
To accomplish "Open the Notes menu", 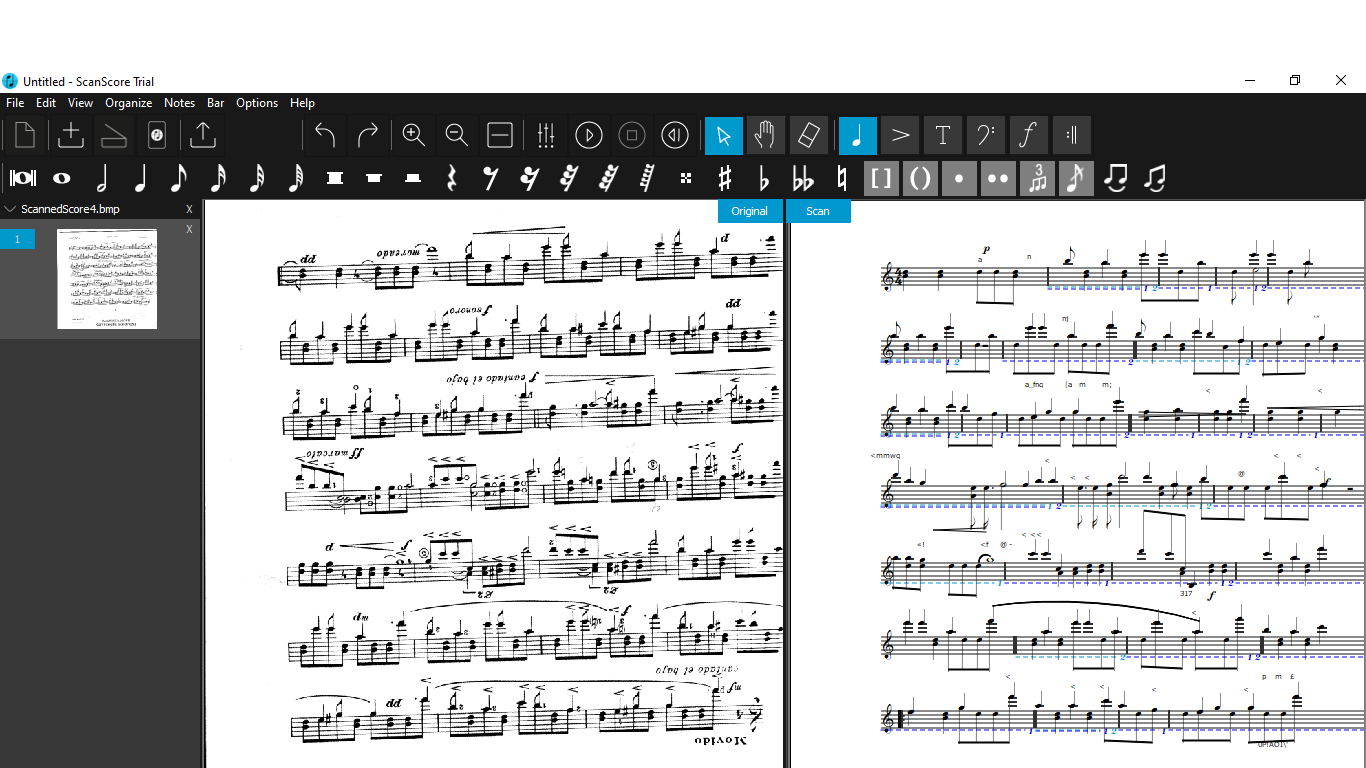I will (180, 103).
